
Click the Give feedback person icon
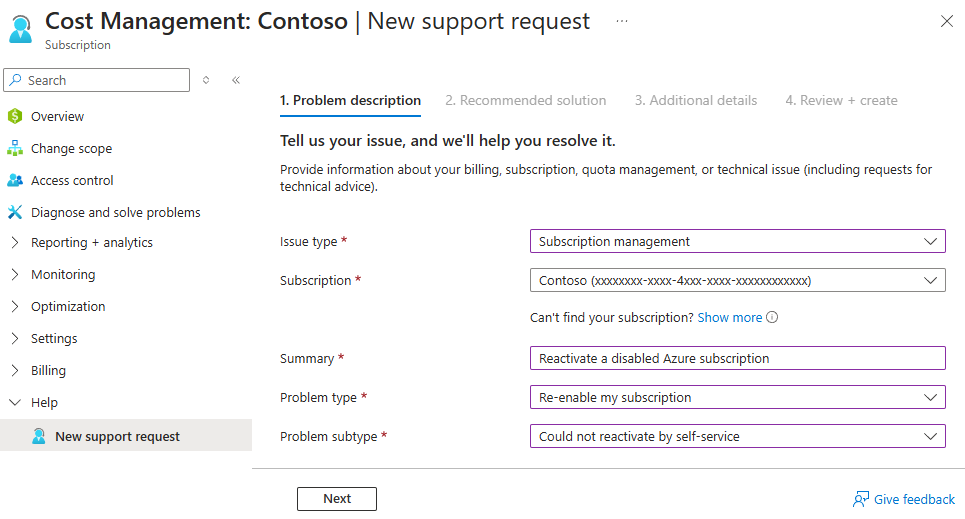tap(860, 499)
